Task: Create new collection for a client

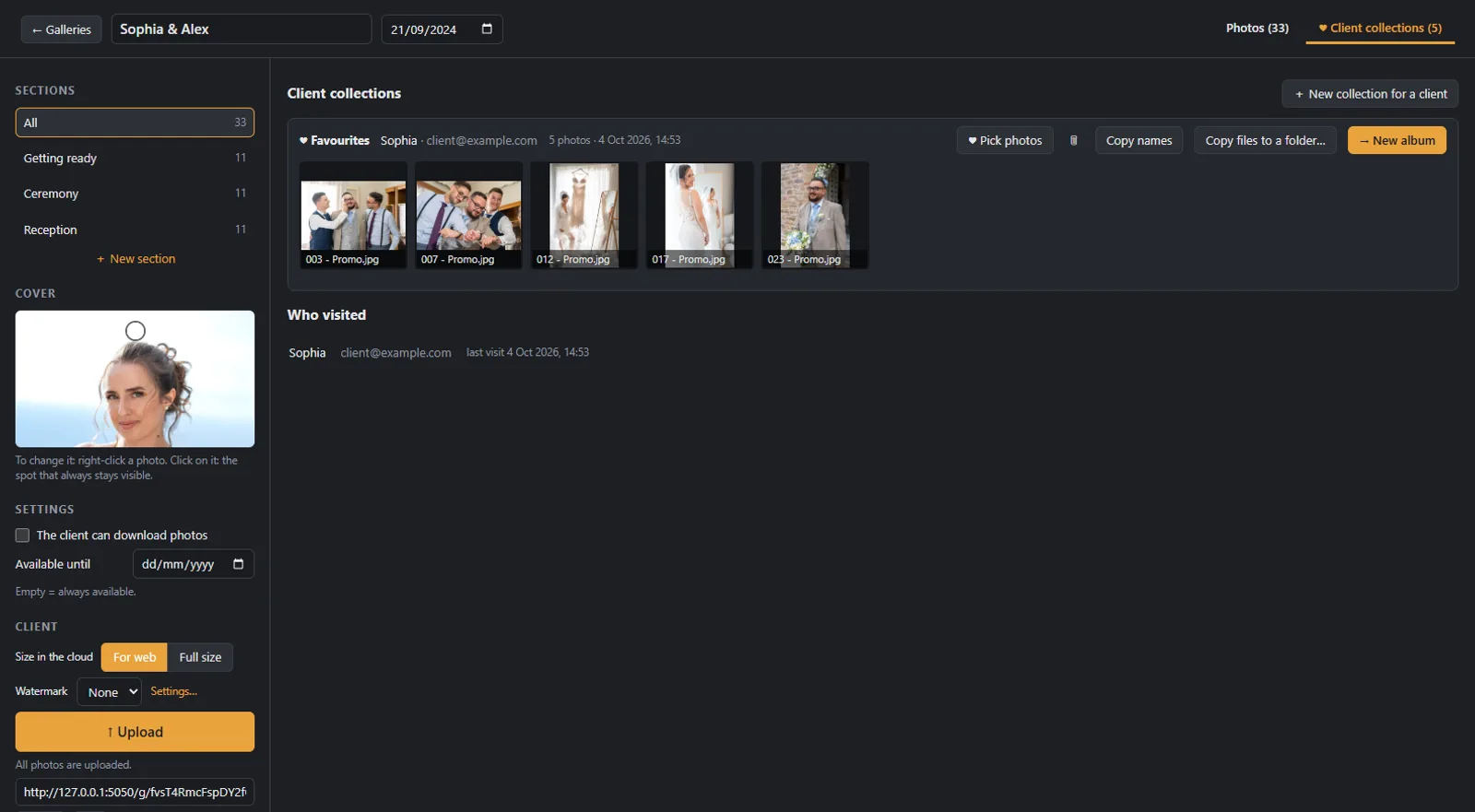Action: (1370, 94)
